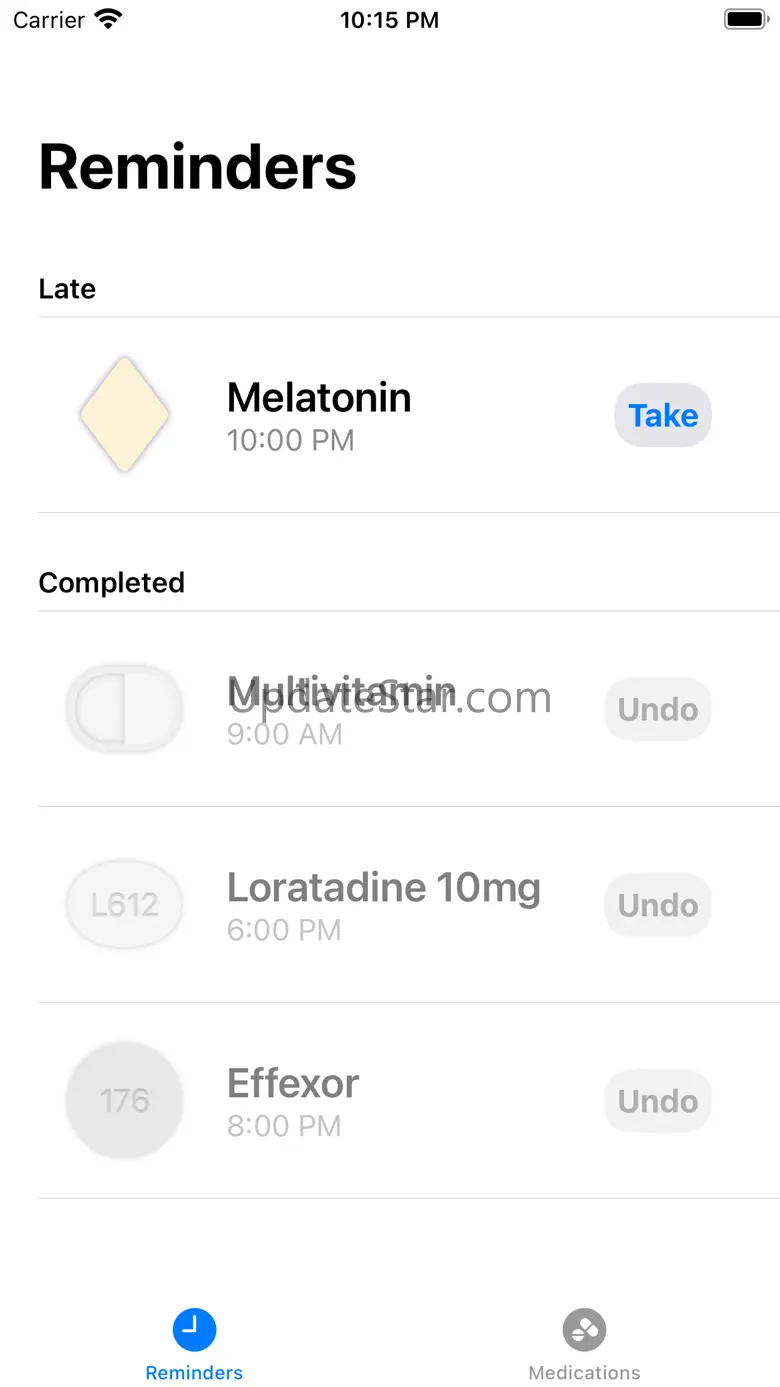Tap the L612 Loratadine pill icon
The image size is (780, 1387).
pyautogui.click(x=124, y=905)
